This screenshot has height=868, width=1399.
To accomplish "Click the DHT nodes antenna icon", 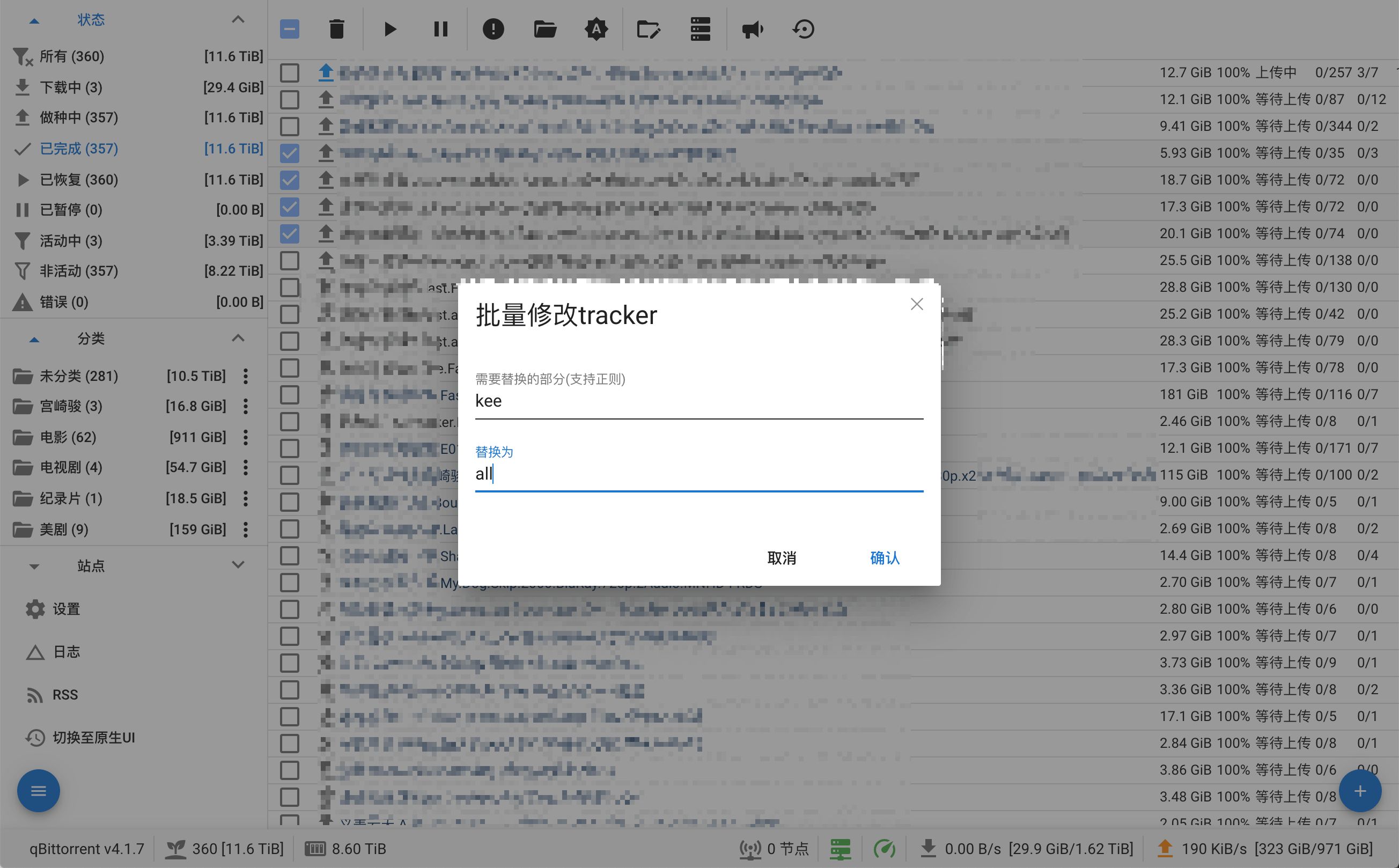I will 750,849.
